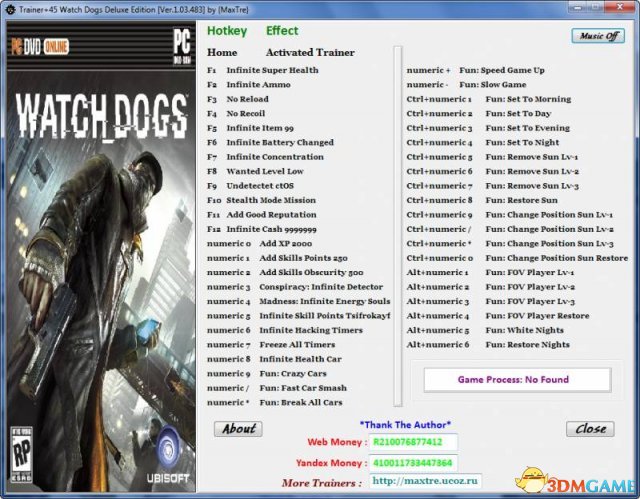This screenshot has height=499, width=640.
Task: Click 'Fun: FOV Player Lv-3' text
Action: (x=530, y=302)
